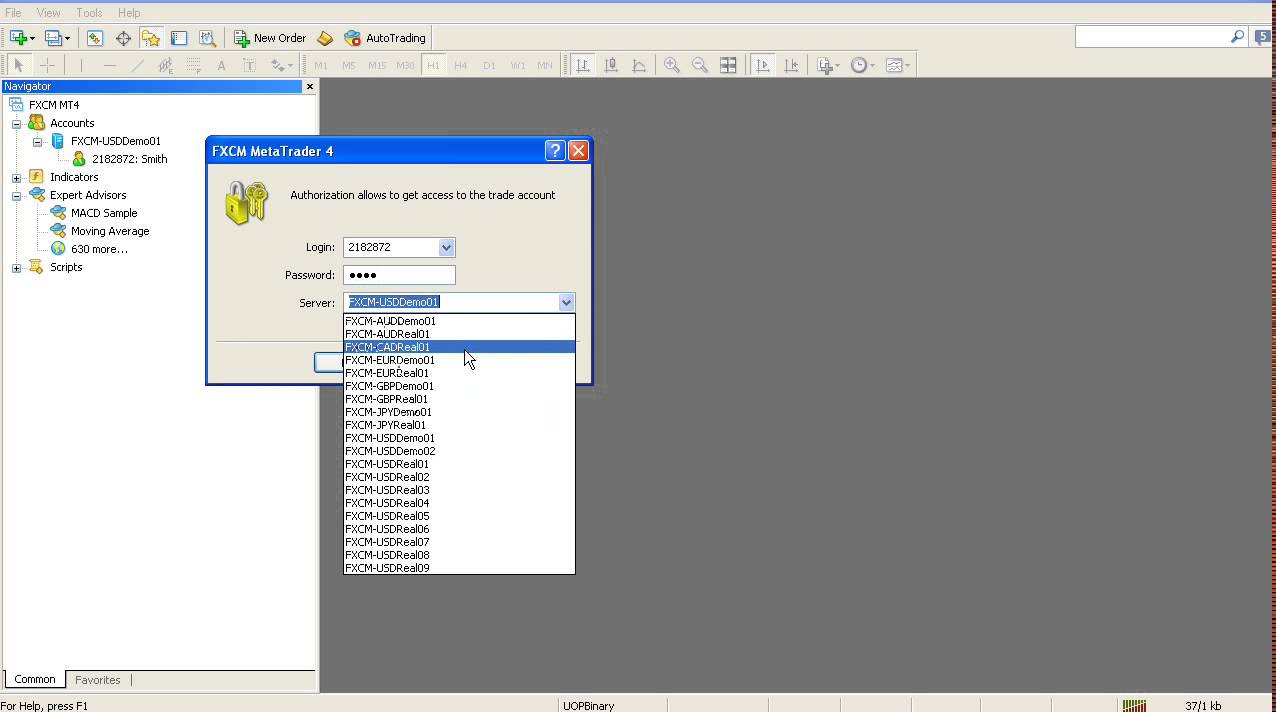This screenshot has width=1276, height=712.
Task: Open the Indicators list toolbar dropdown
Action: pyautogui.click(x=827, y=65)
